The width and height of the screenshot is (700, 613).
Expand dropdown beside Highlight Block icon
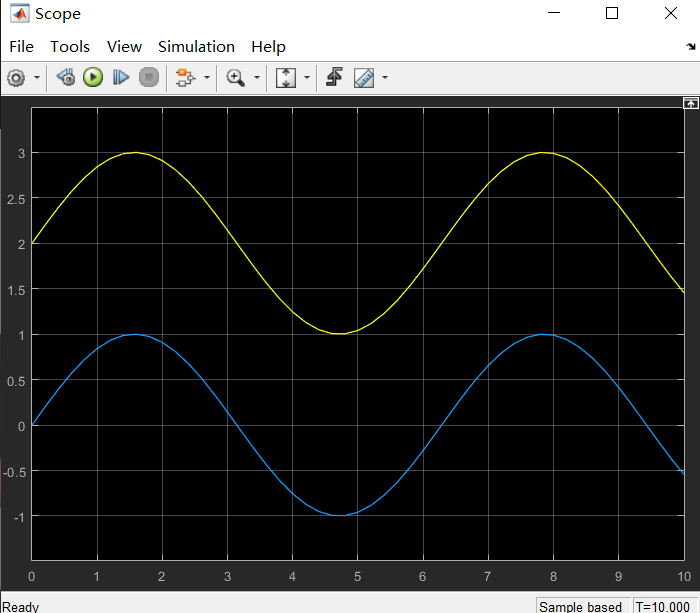coord(207,78)
